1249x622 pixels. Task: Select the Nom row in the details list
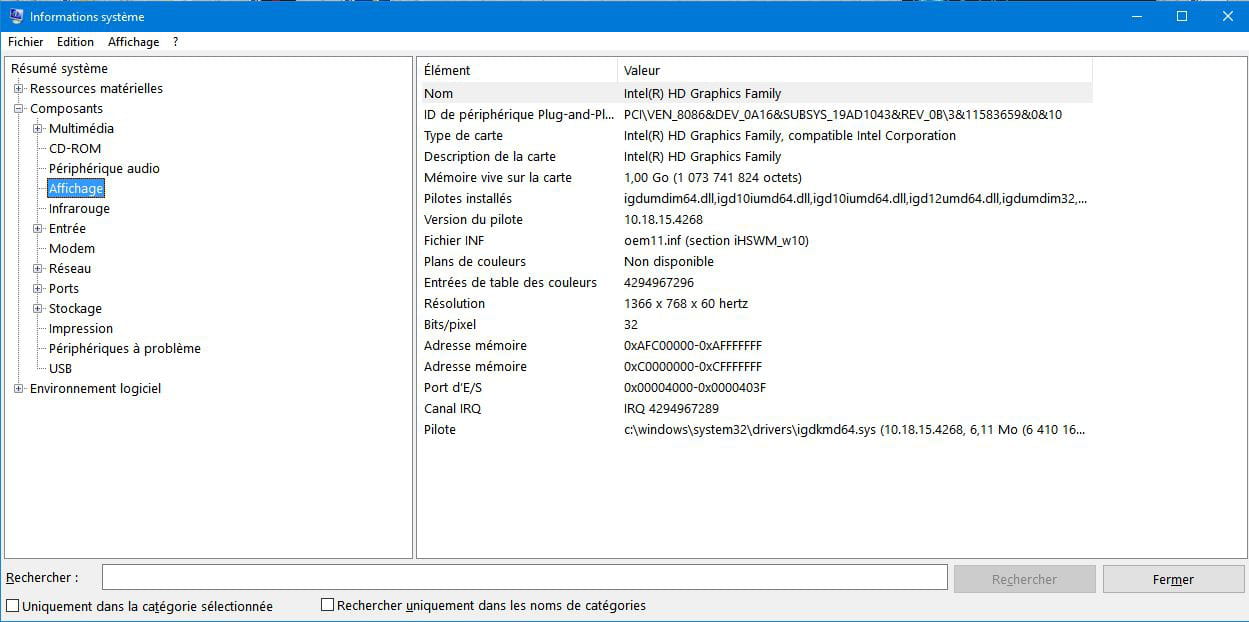[x=755, y=93]
